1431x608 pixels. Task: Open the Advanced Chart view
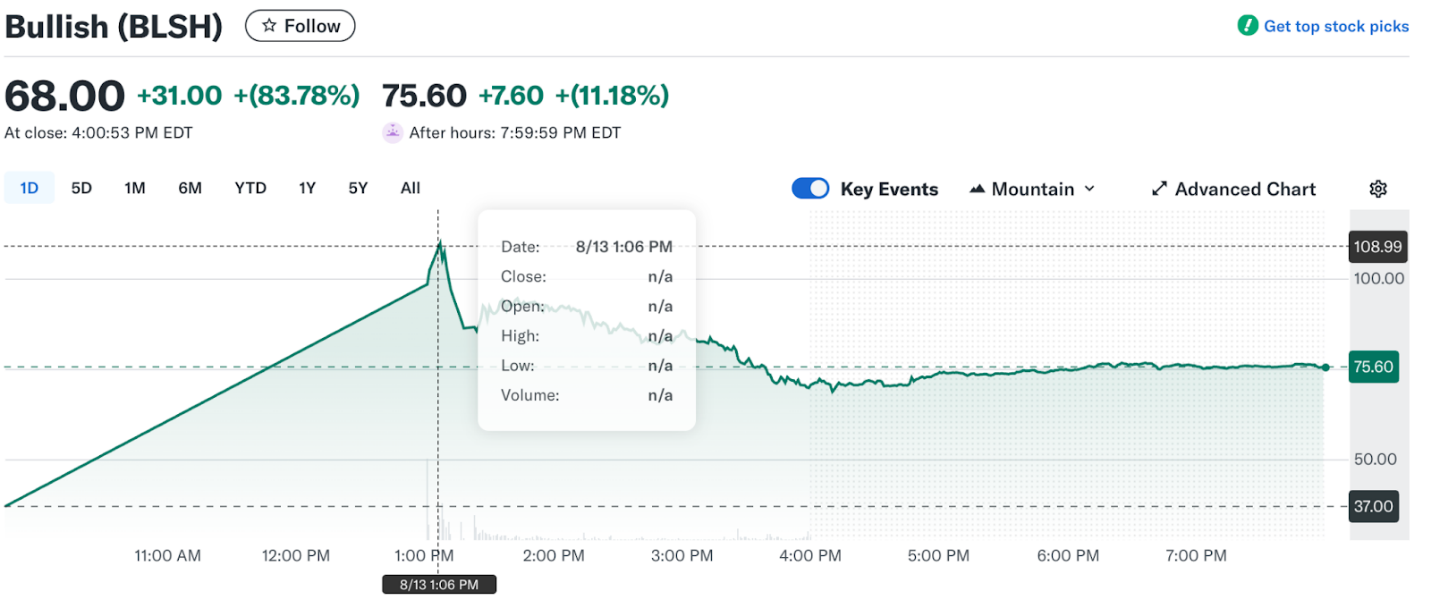pos(1245,188)
